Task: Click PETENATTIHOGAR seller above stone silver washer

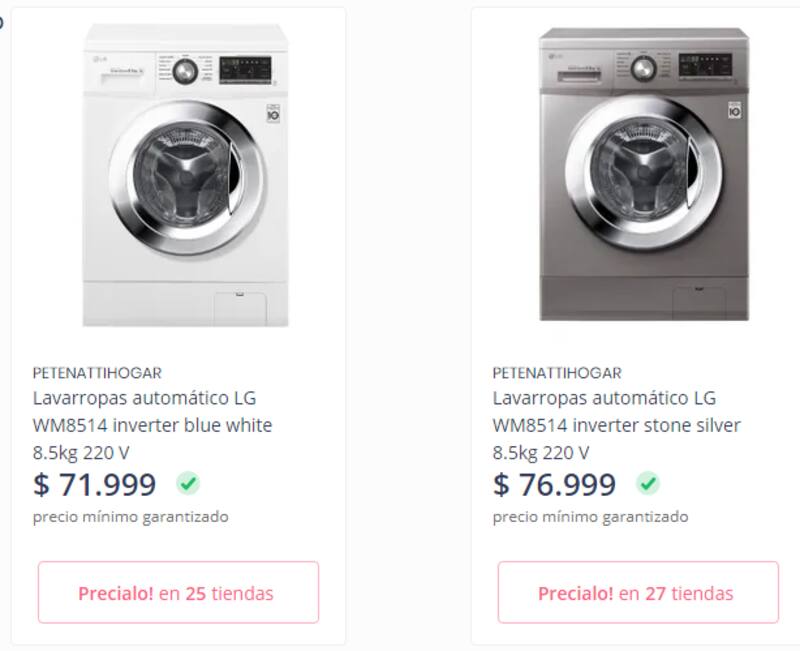Action: coord(557,373)
